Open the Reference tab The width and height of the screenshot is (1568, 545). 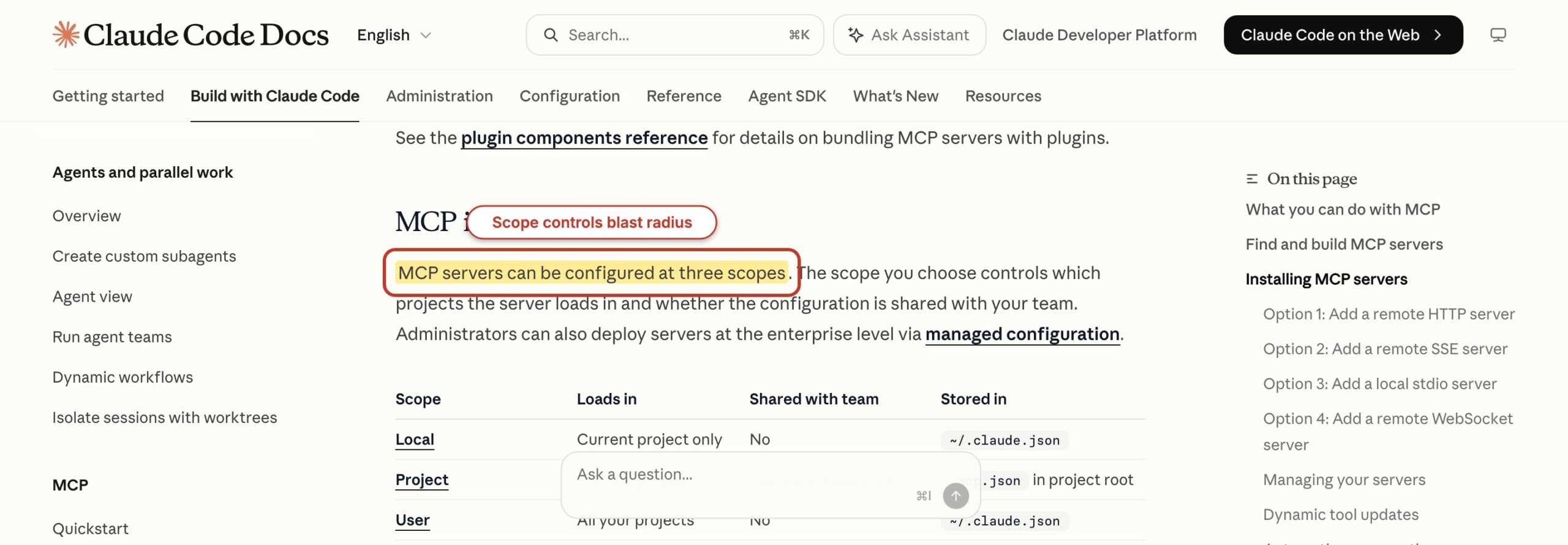click(684, 96)
